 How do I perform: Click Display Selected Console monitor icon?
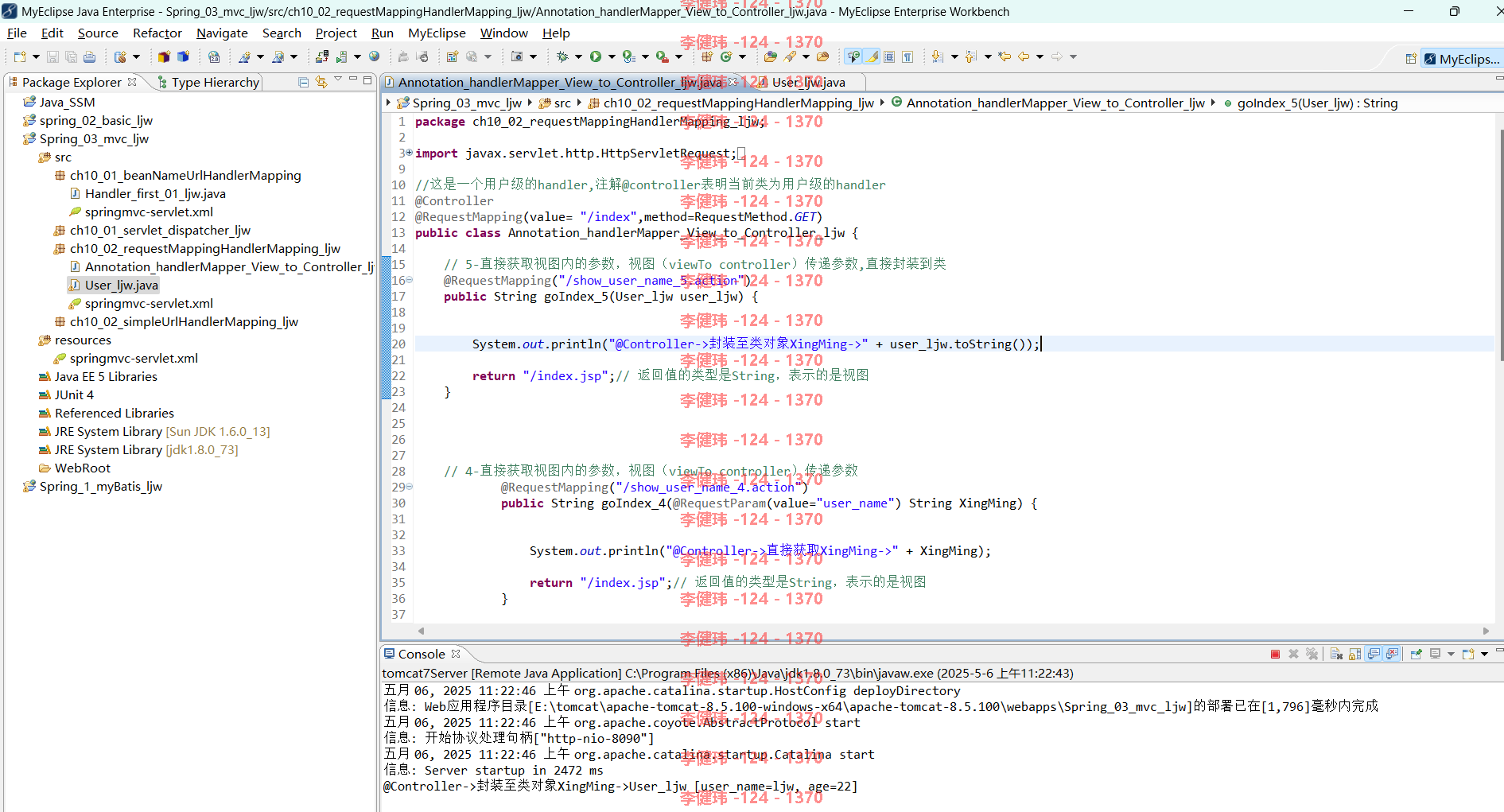click(x=1435, y=654)
